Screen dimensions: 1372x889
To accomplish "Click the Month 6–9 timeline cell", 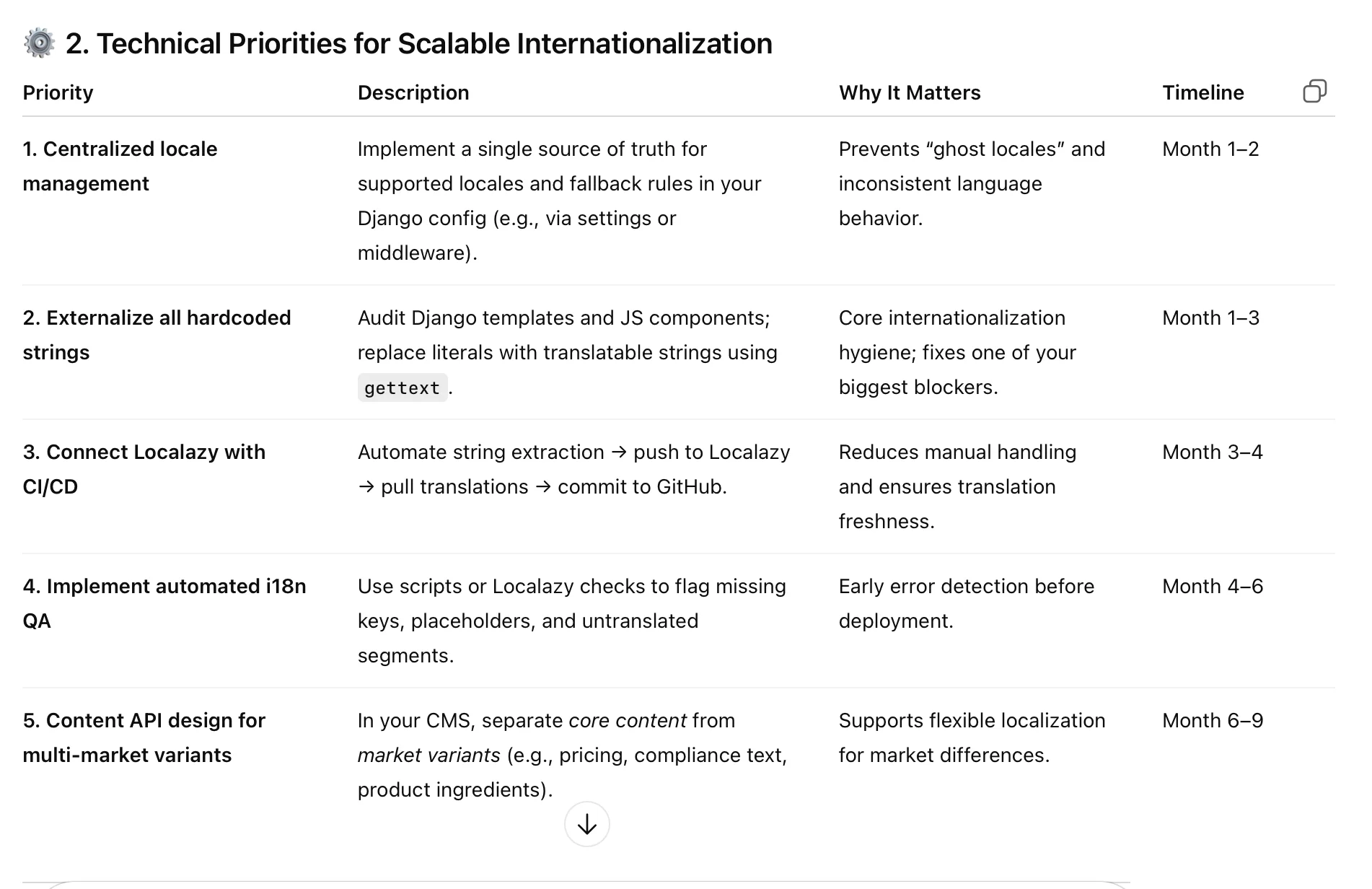I will click(1212, 720).
